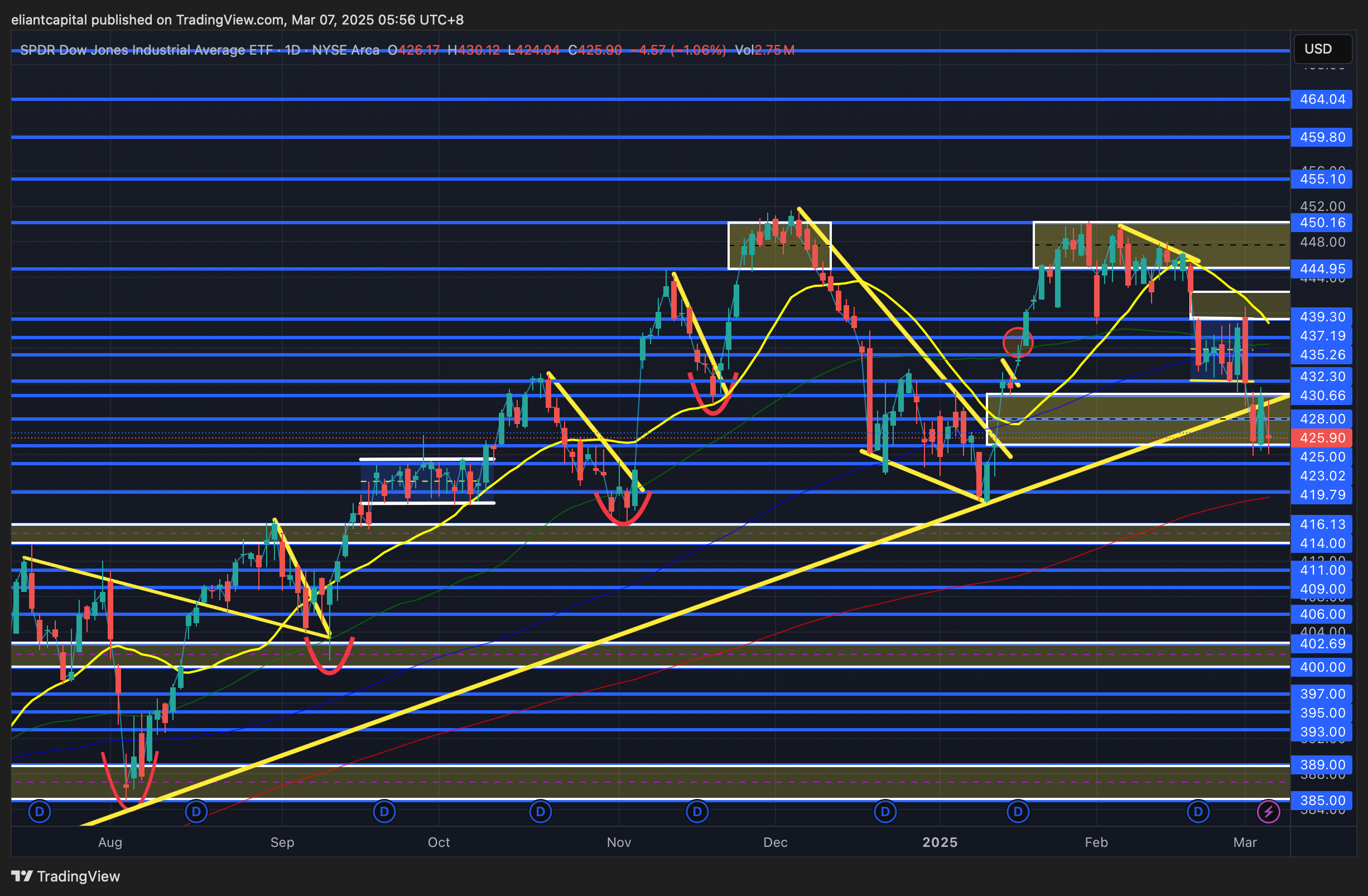Click the D marker between Oct and Nov
Viewport: 1368px width, 896px height.
(x=540, y=812)
